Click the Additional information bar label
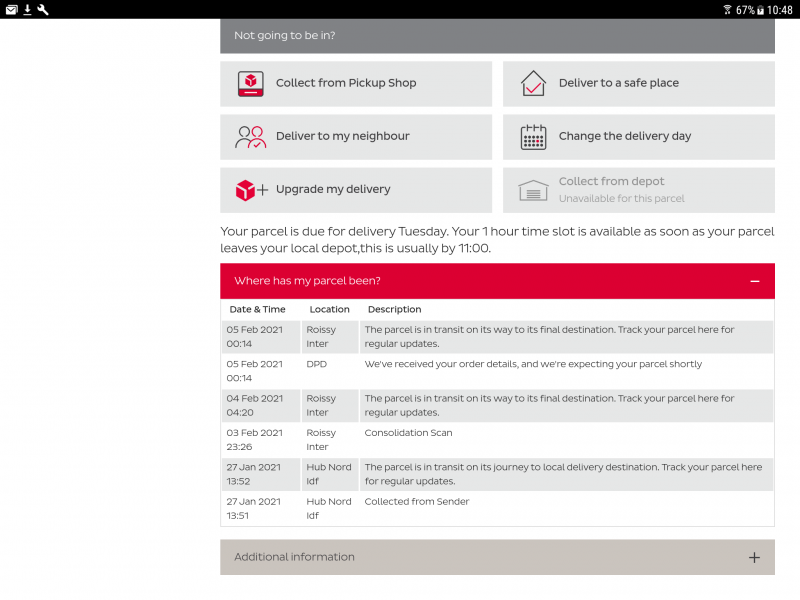800x600 pixels. (294, 557)
